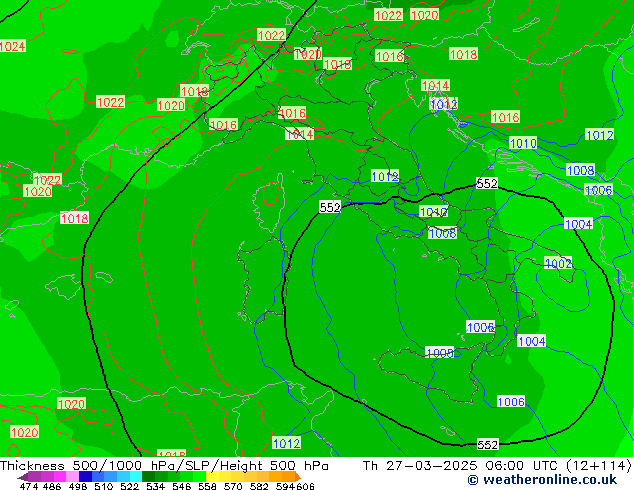Click the 486 legend value
This screenshot has height=490, width=634.
click(x=51, y=486)
